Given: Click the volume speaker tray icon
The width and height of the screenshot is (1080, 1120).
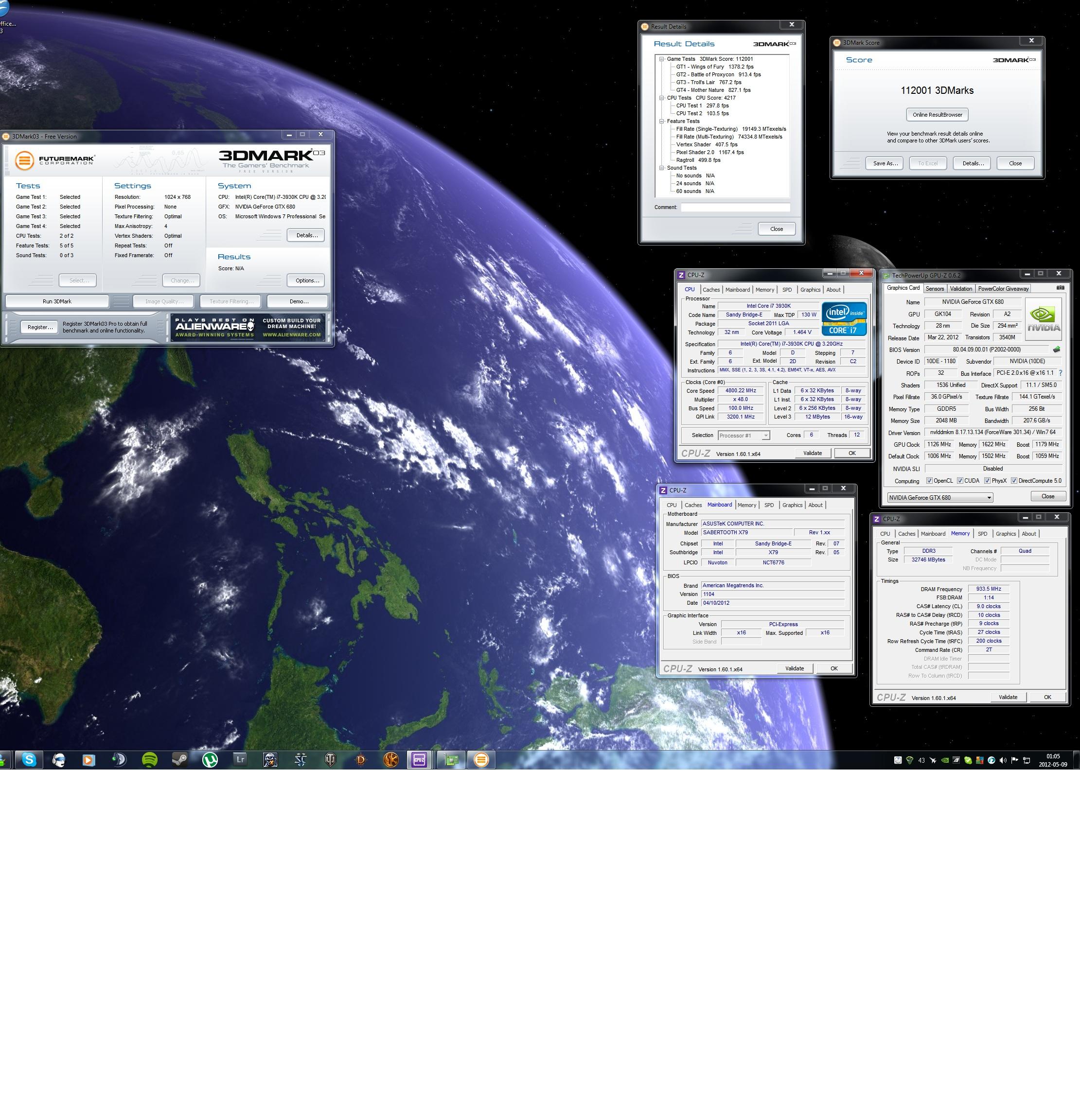Looking at the screenshot, I should (1003, 760).
